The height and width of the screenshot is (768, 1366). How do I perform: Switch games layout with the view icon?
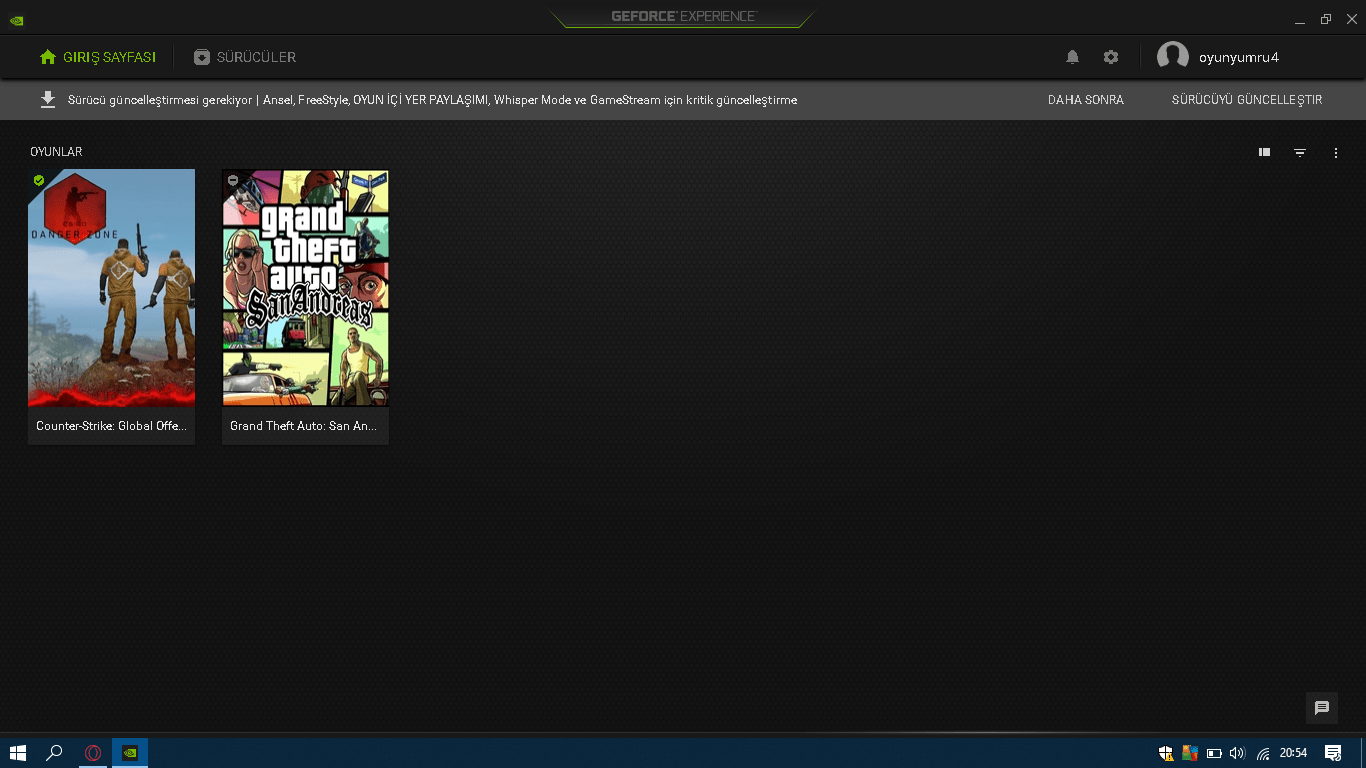click(x=1265, y=153)
